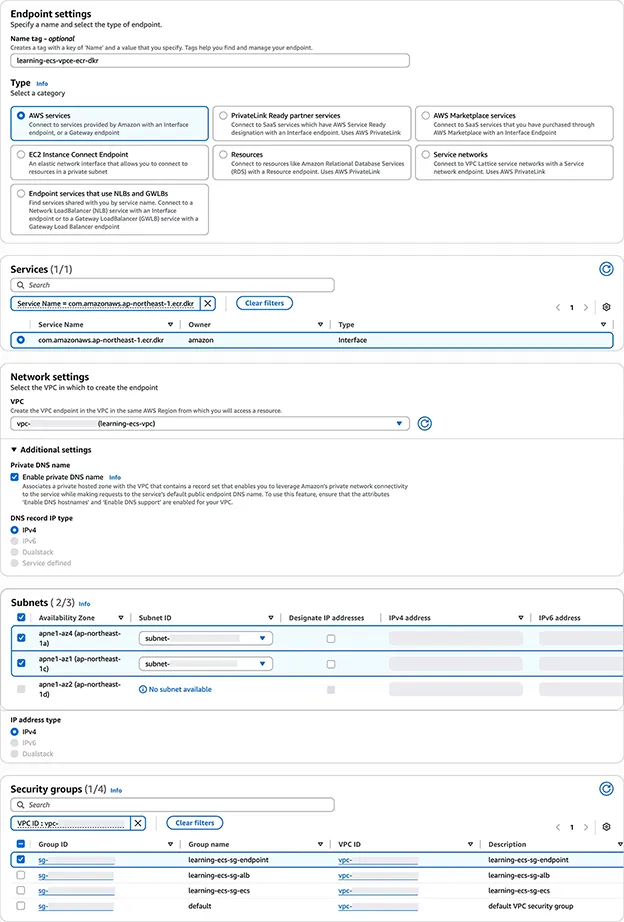This screenshot has height=922, width=624.
Task: Select the AWS services endpoint type
Action: coord(21,116)
